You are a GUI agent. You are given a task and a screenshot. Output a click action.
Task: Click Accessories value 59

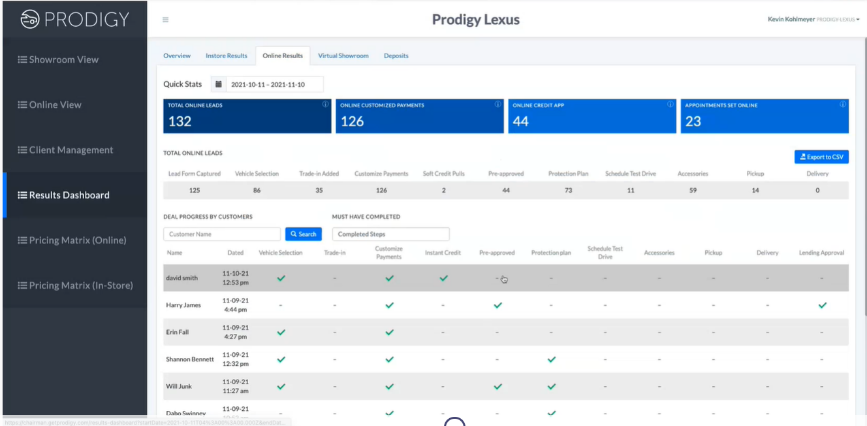point(693,190)
